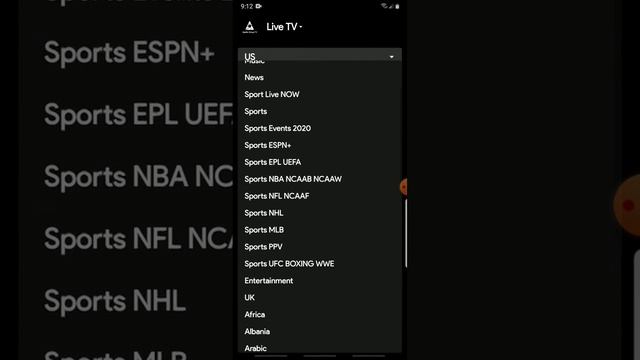Open the Entertainment category
Viewport: 640px width, 360px height.
[x=269, y=281]
